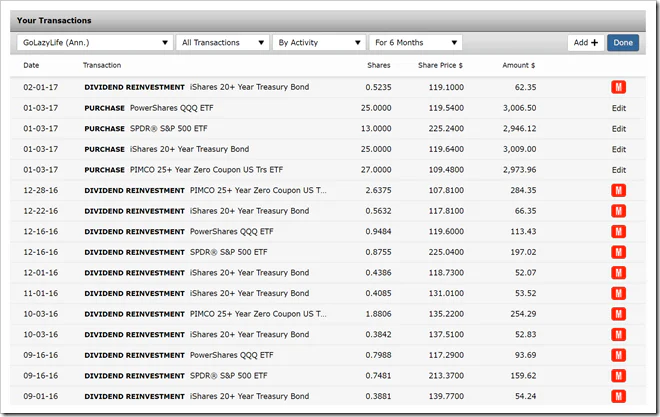The height and width of the screenshot is (417, 660).
Task: Click amount 159.62
Action: click(x=523, y=376)
